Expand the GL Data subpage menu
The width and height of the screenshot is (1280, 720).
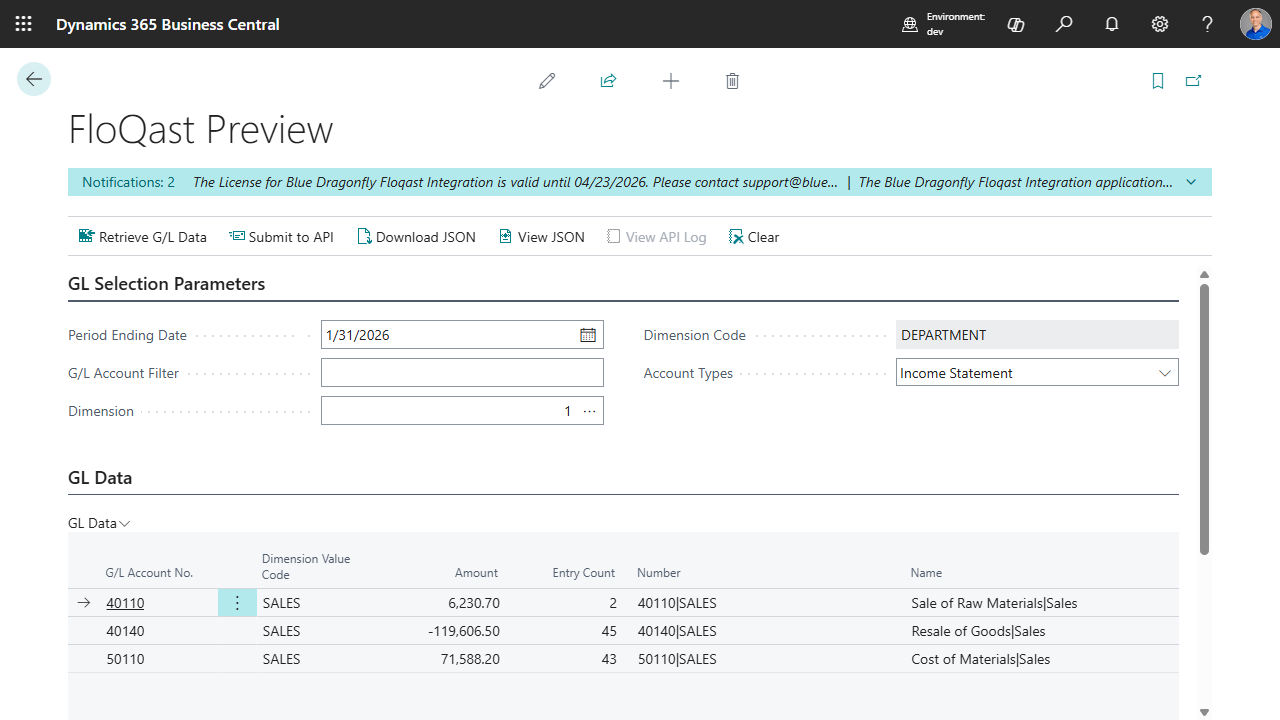(x=99, y=523)
